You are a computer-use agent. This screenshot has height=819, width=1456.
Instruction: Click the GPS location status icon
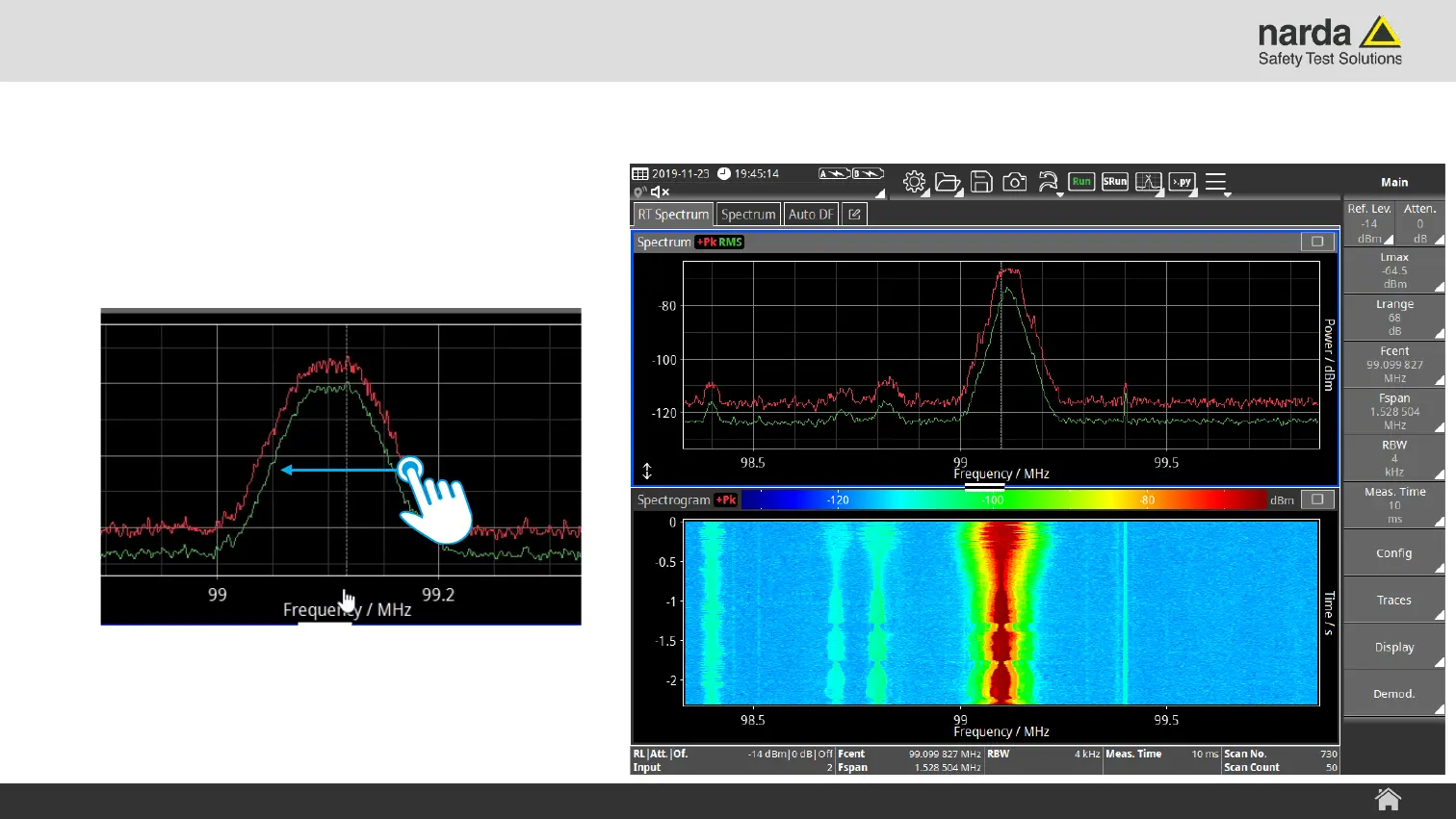(639, 192)
